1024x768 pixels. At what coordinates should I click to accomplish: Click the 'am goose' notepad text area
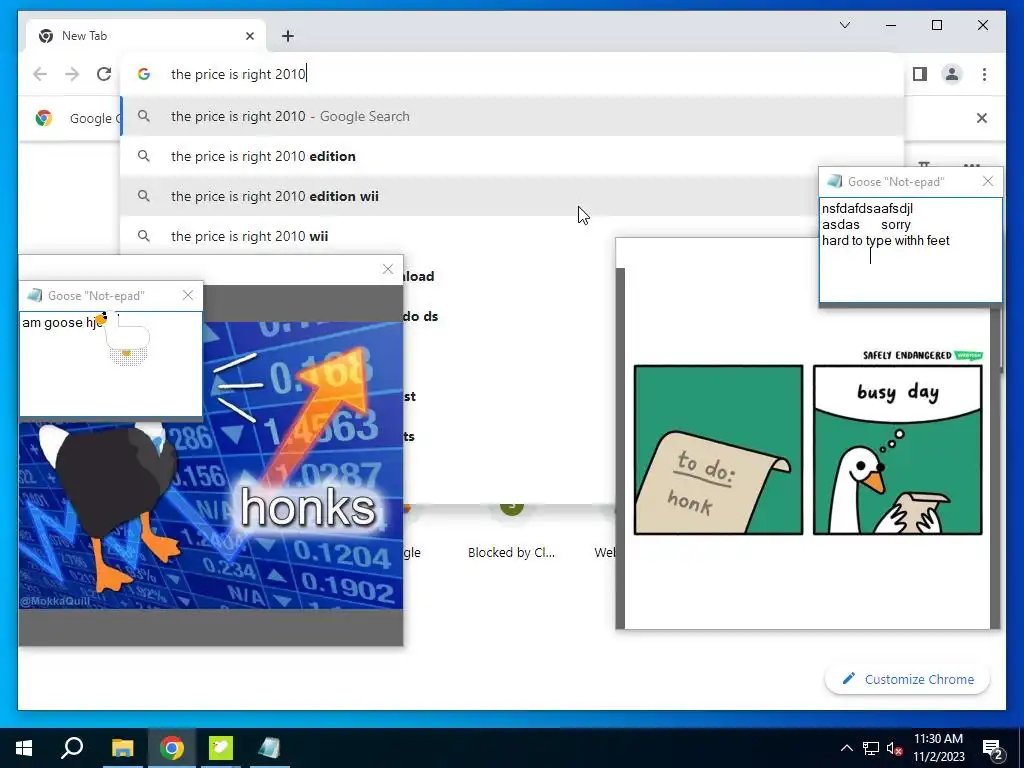pyautogui.click(x=111, y=363)
